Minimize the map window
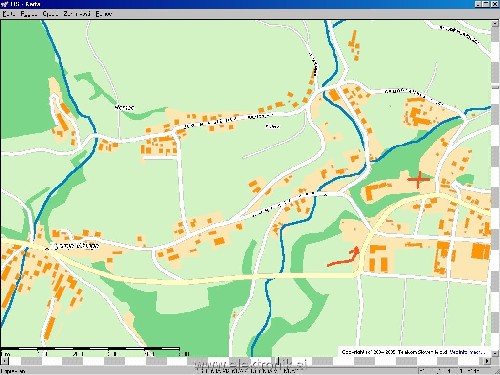Image resolution: width=500 pixels, height=375 pixels. (x=478, y=4)
